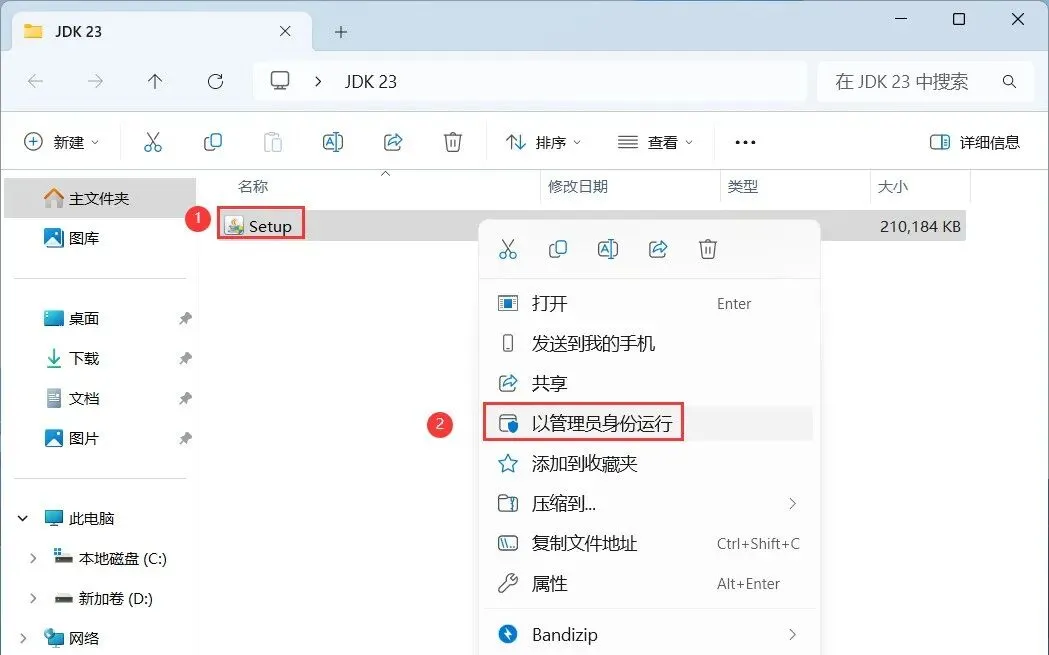Sort by the 名称 column header
Viewport: 1049px width, 655px height.
click(253, 187)
